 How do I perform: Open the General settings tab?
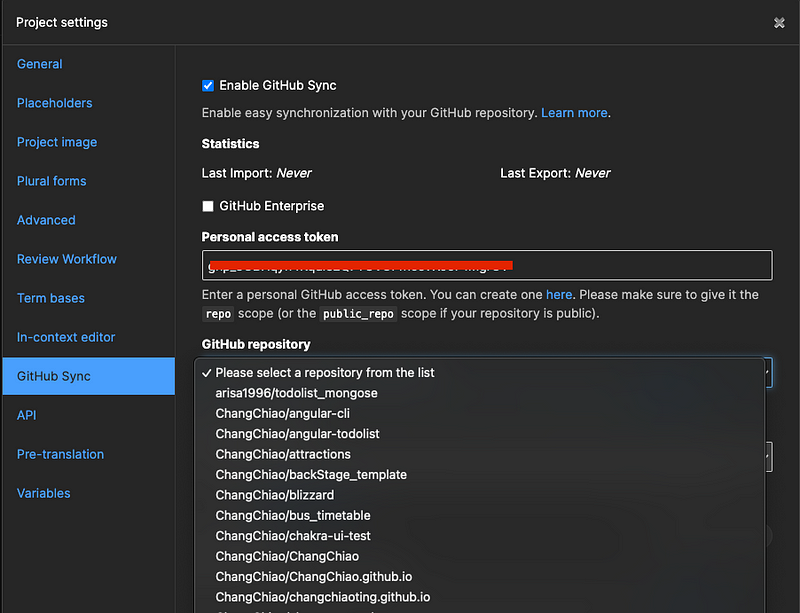[x=40, y=64]
